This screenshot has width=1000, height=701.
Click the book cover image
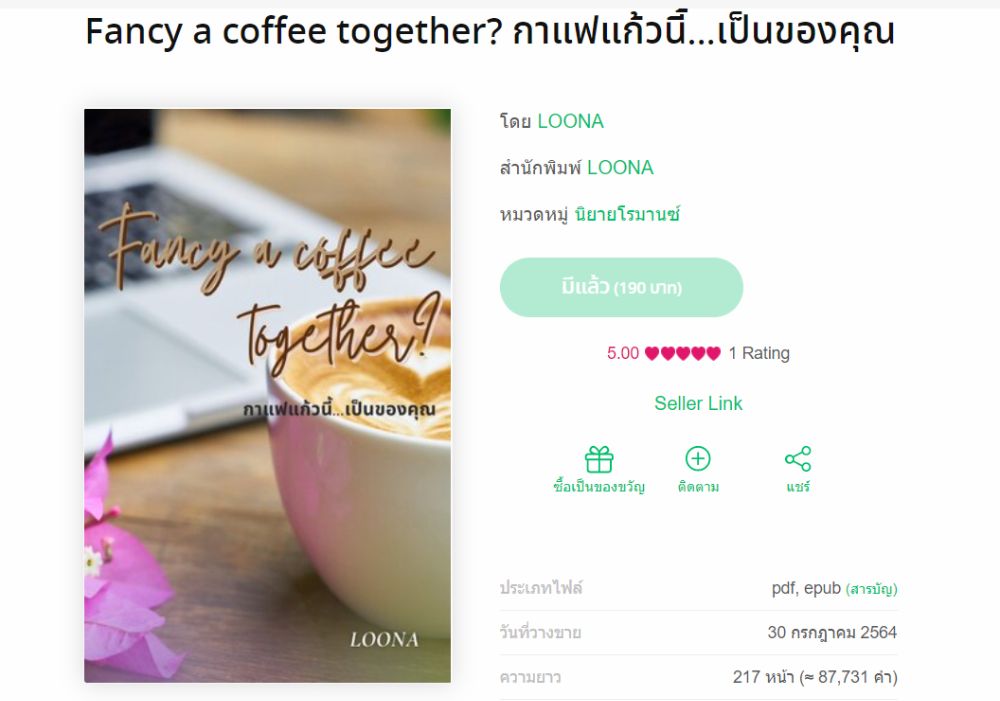tap(267, 395)
